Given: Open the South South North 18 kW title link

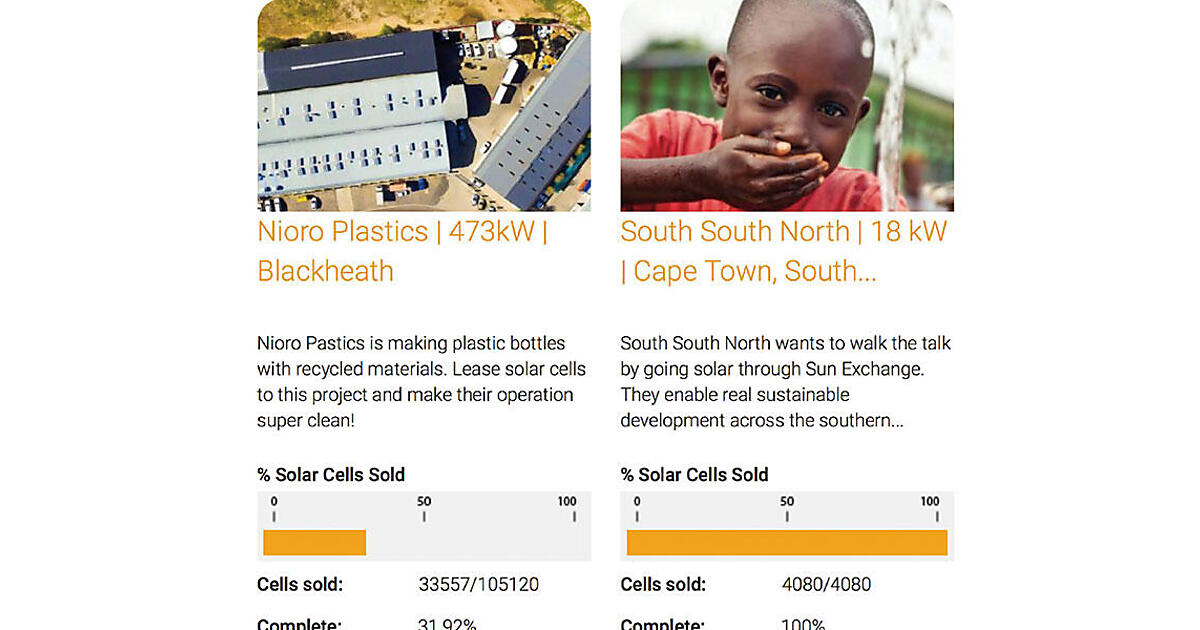Looking at the screenshot, I should pyautogui.click(x=783, y=251).
